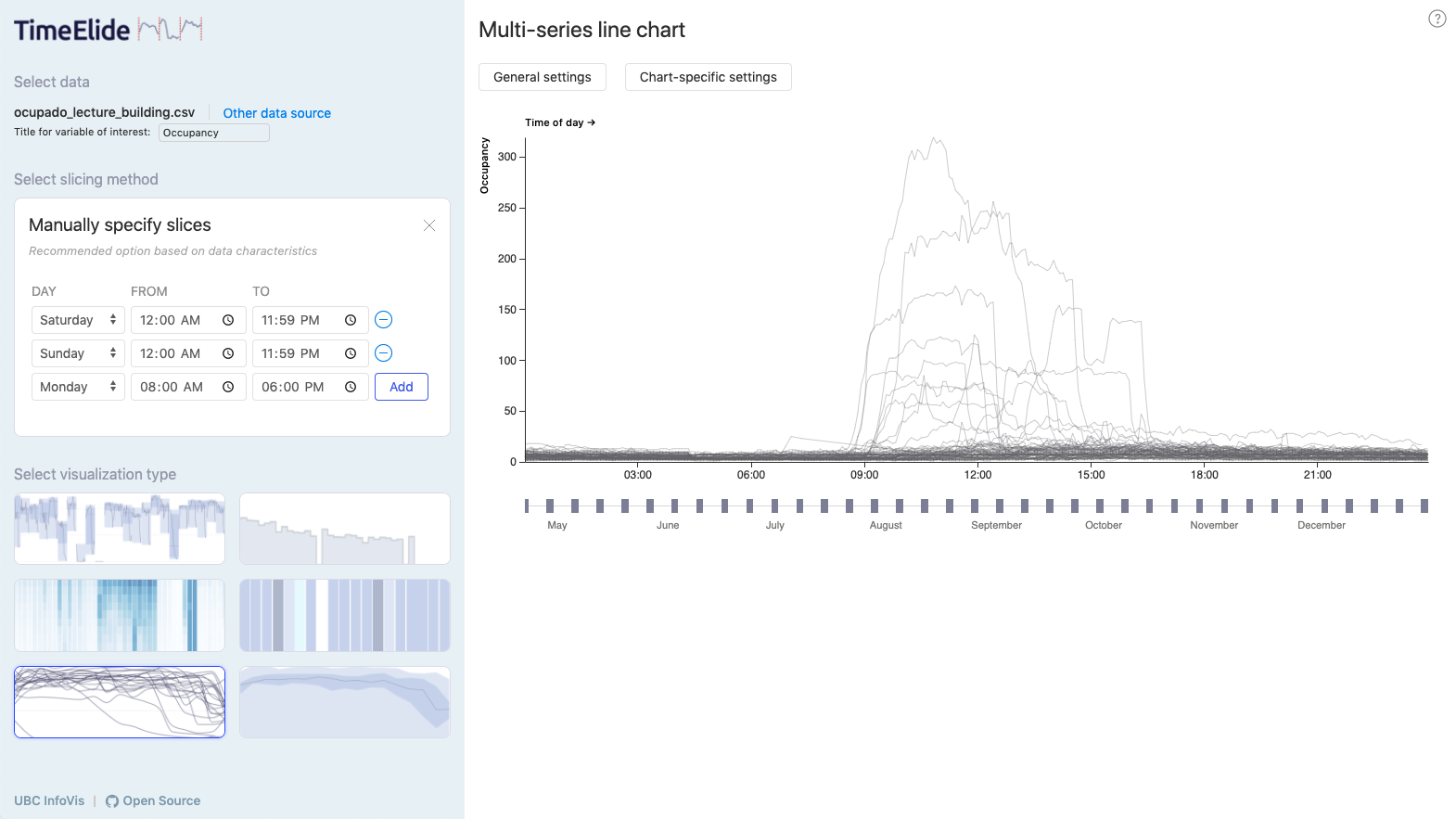
Task: Open Chart-specific settings tab
Action: click(x=708, y=77)
